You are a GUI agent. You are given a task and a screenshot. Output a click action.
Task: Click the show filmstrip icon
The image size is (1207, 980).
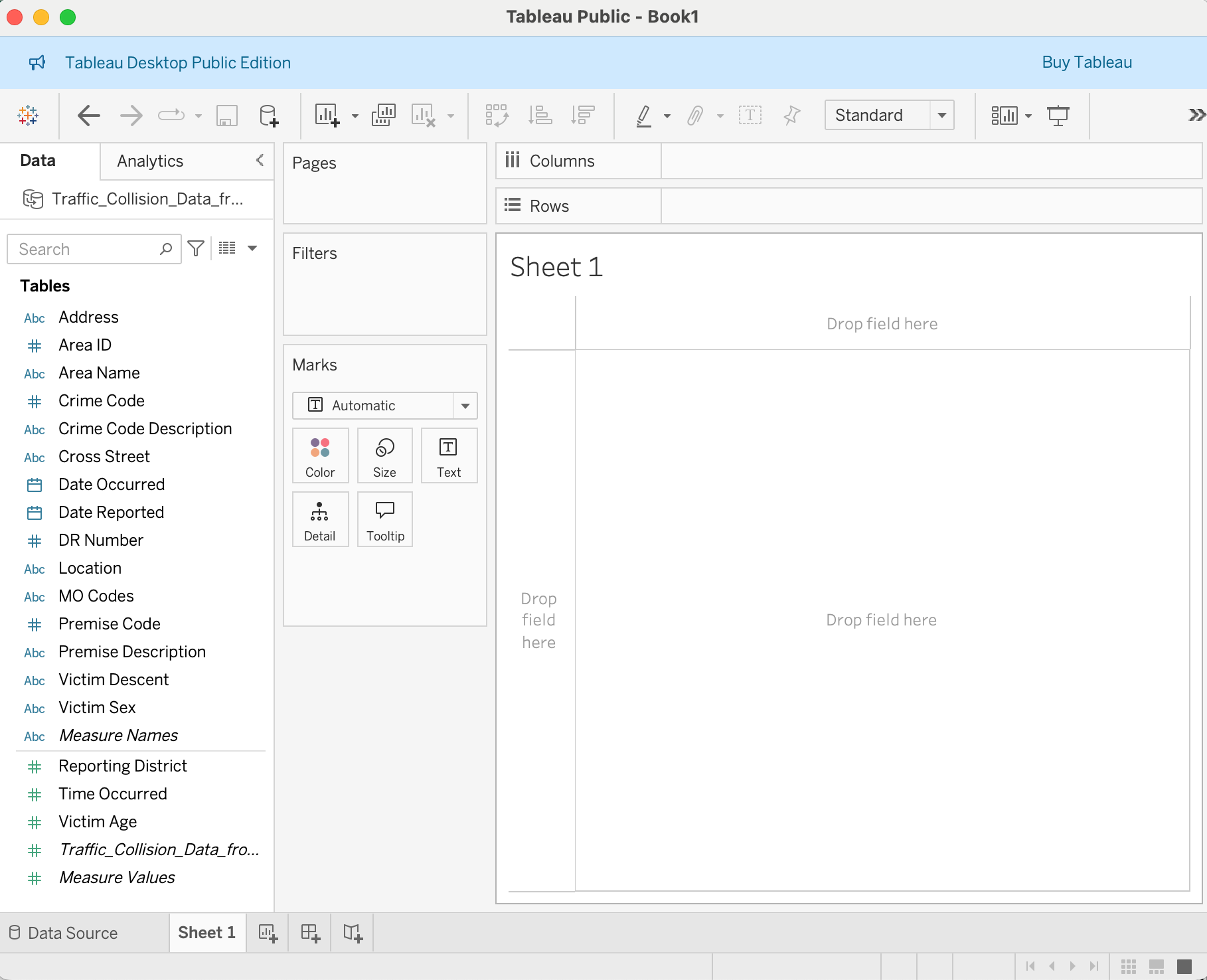tap(1157, 966)
